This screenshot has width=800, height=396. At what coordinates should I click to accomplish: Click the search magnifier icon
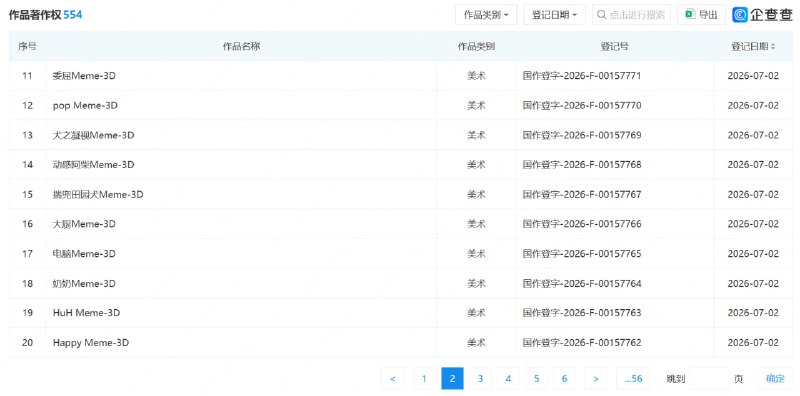tap(602, 15)
